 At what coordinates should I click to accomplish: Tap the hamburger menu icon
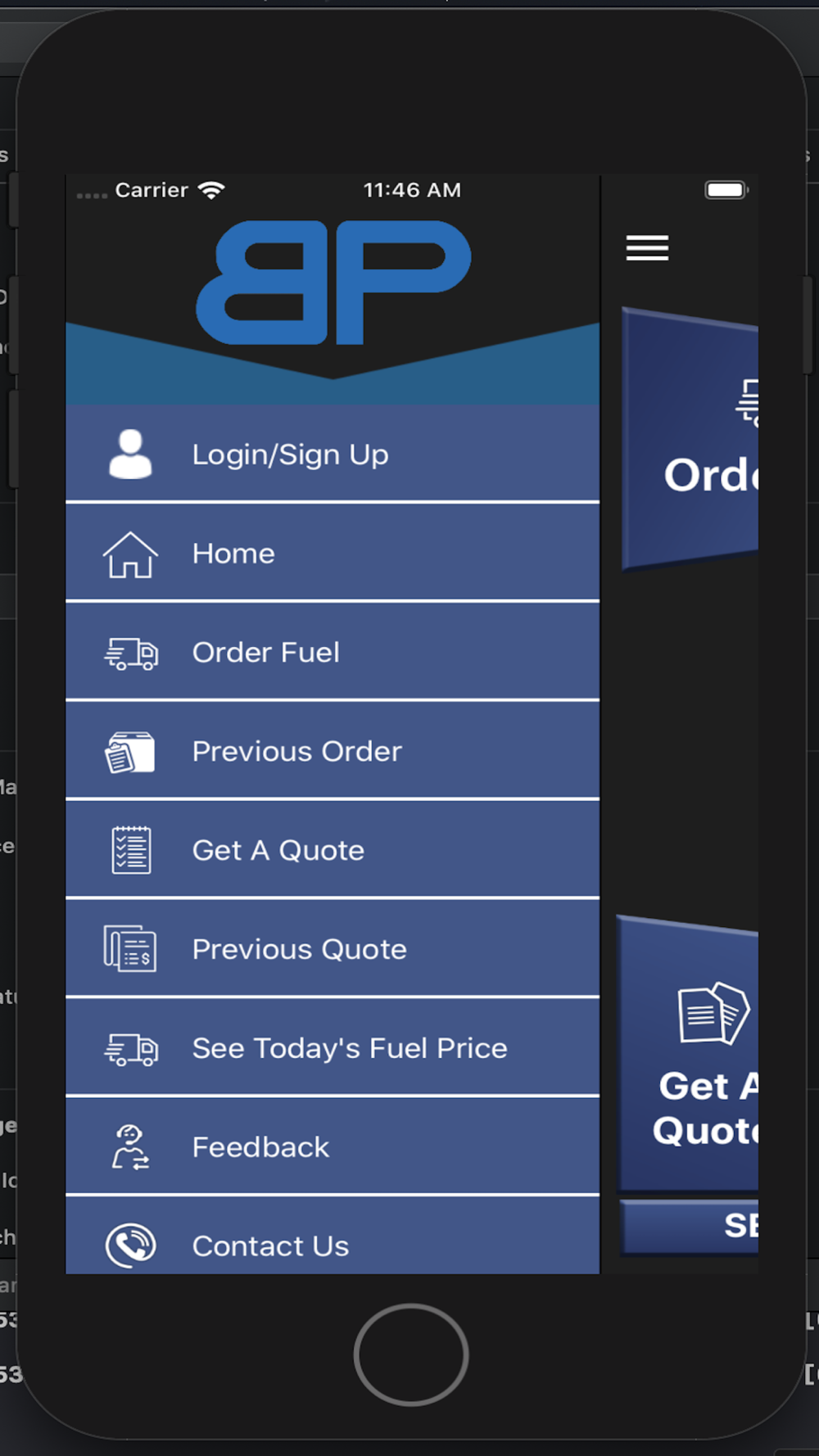click(x=647, y=247)
